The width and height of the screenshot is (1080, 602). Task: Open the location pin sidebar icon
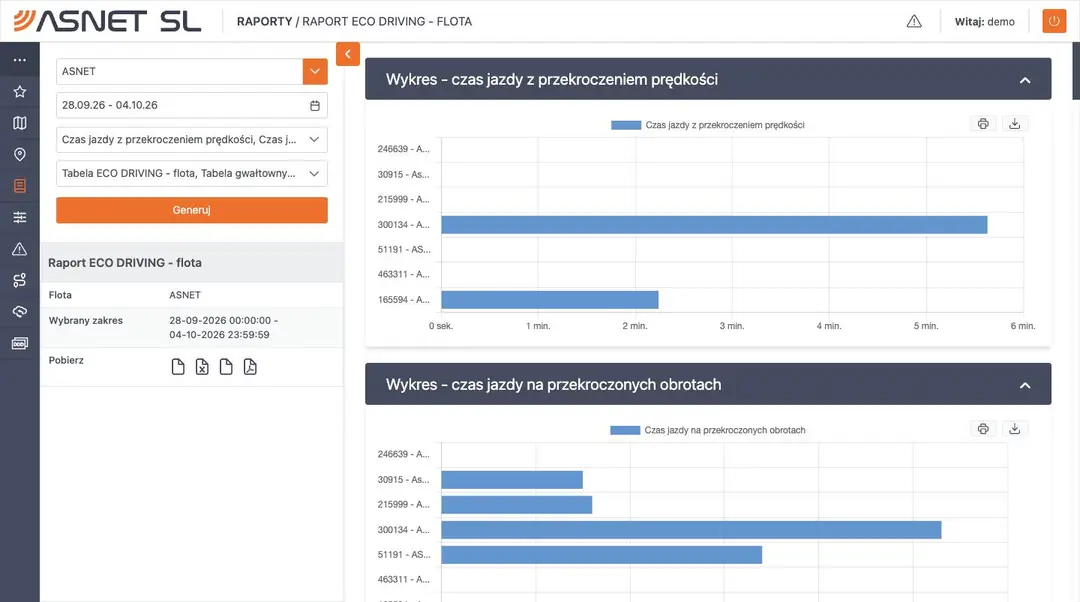tap(19, 154)
